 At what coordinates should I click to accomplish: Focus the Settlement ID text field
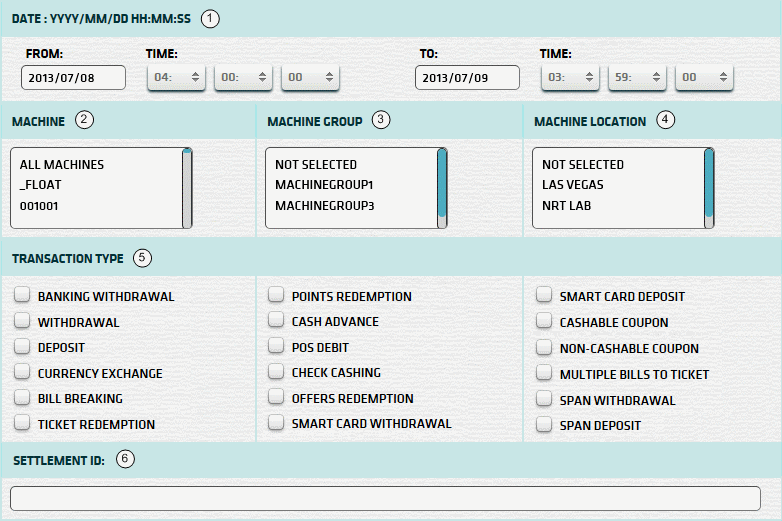[x=385, y=498]
